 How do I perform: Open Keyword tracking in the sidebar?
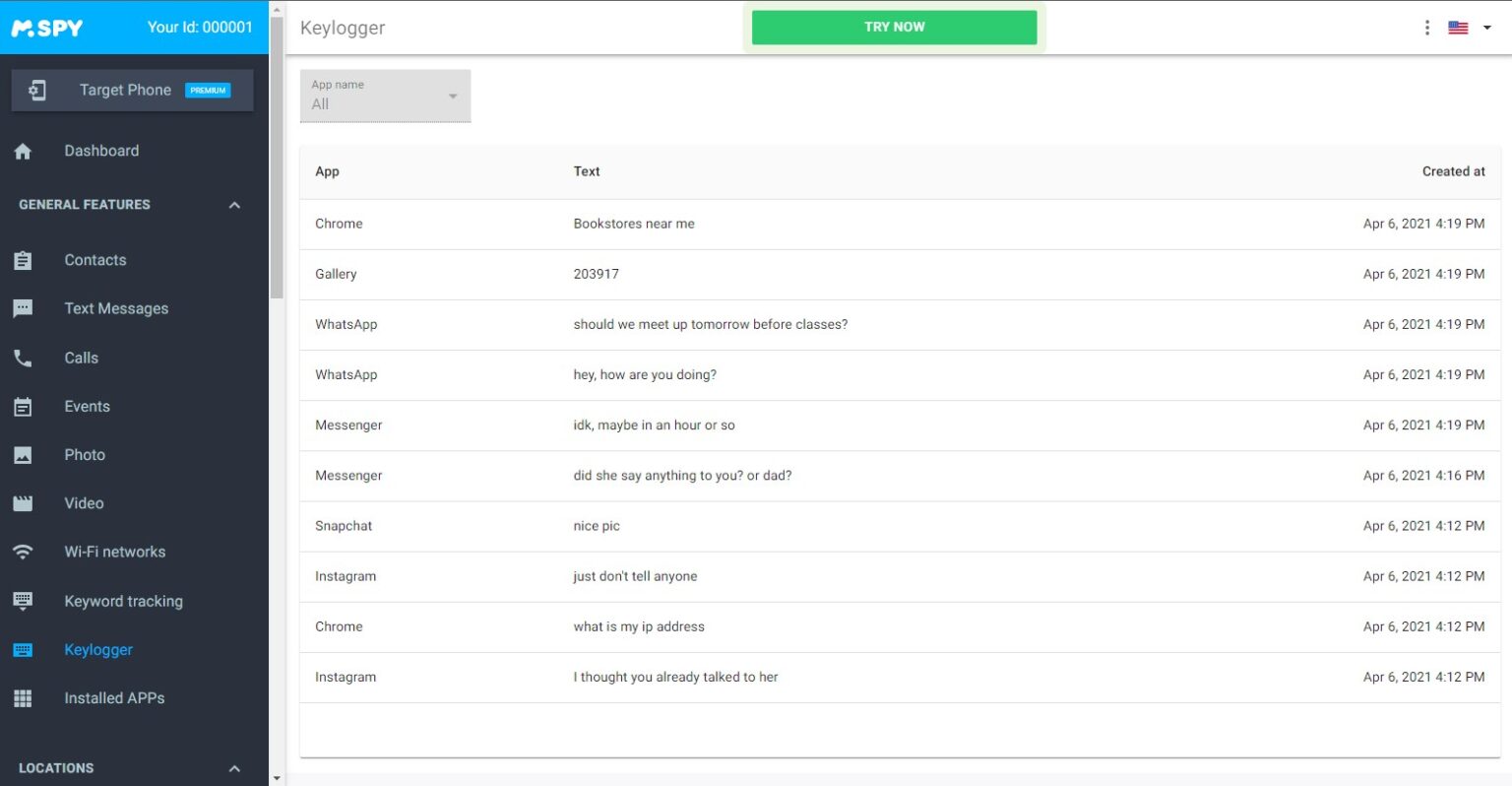(123, 601)
